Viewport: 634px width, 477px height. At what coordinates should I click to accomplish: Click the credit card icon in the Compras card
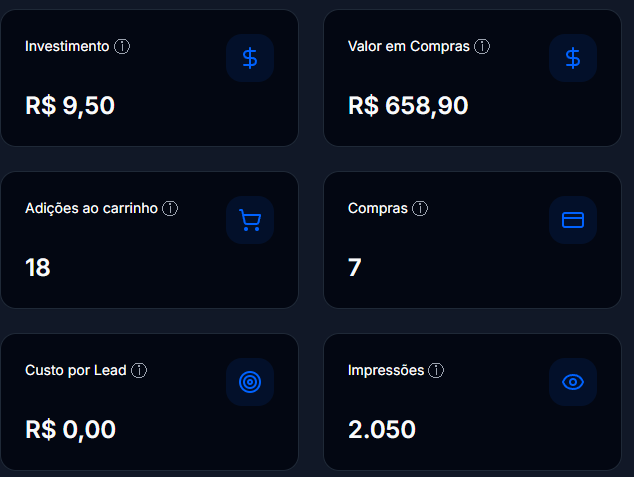tap(573, 220)
